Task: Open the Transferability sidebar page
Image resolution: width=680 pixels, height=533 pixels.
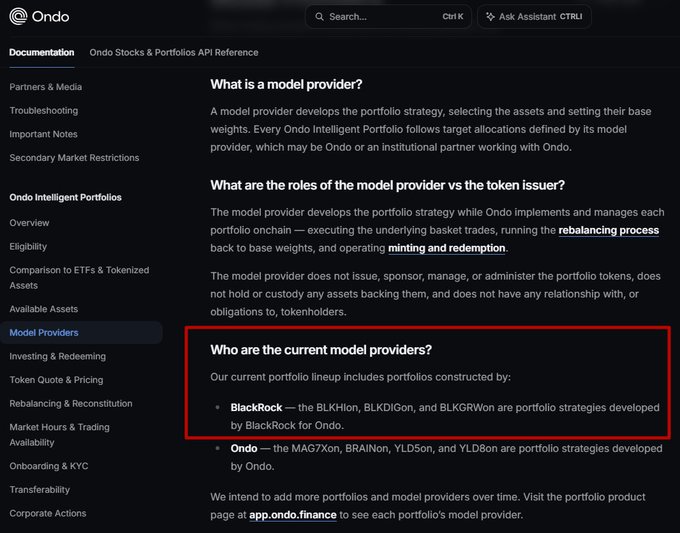Action: pyautogui.click(x=39, y=490)
